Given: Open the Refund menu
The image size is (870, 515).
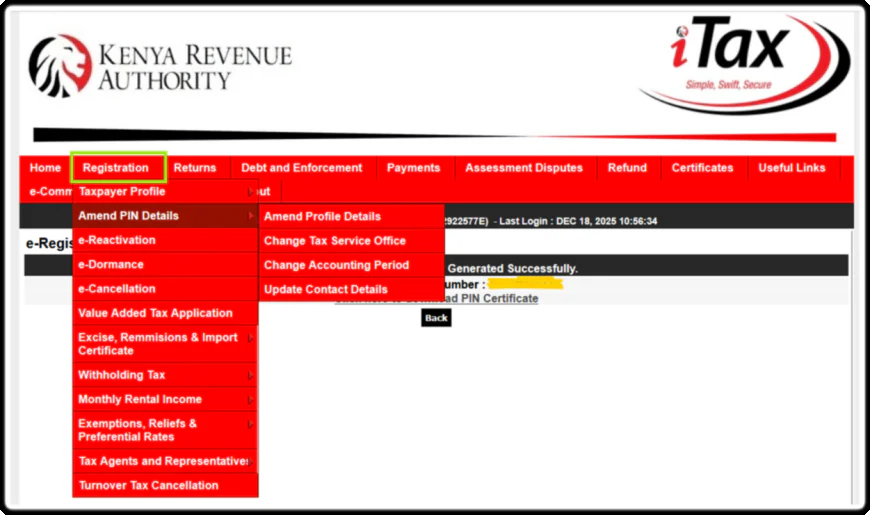Looking at the screenshot, I should [627, 168].
